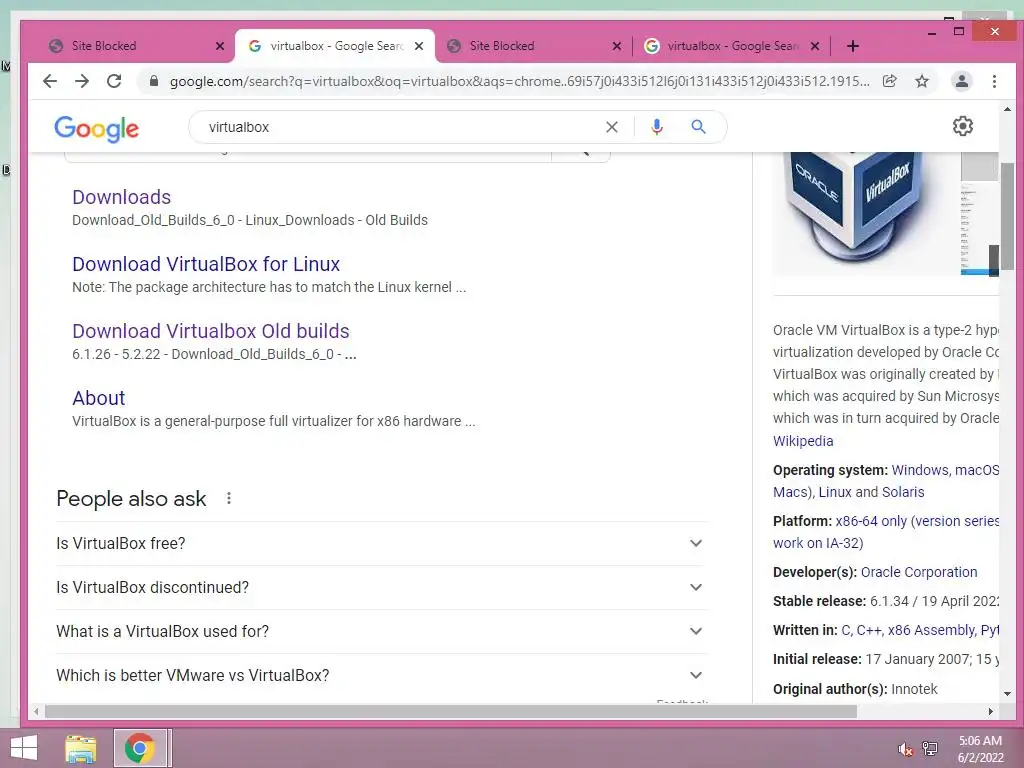Switch to the last virtualbox Google Search tab
The height and width of the screenshot is (768, 1024).
click(x=731, y=46)
